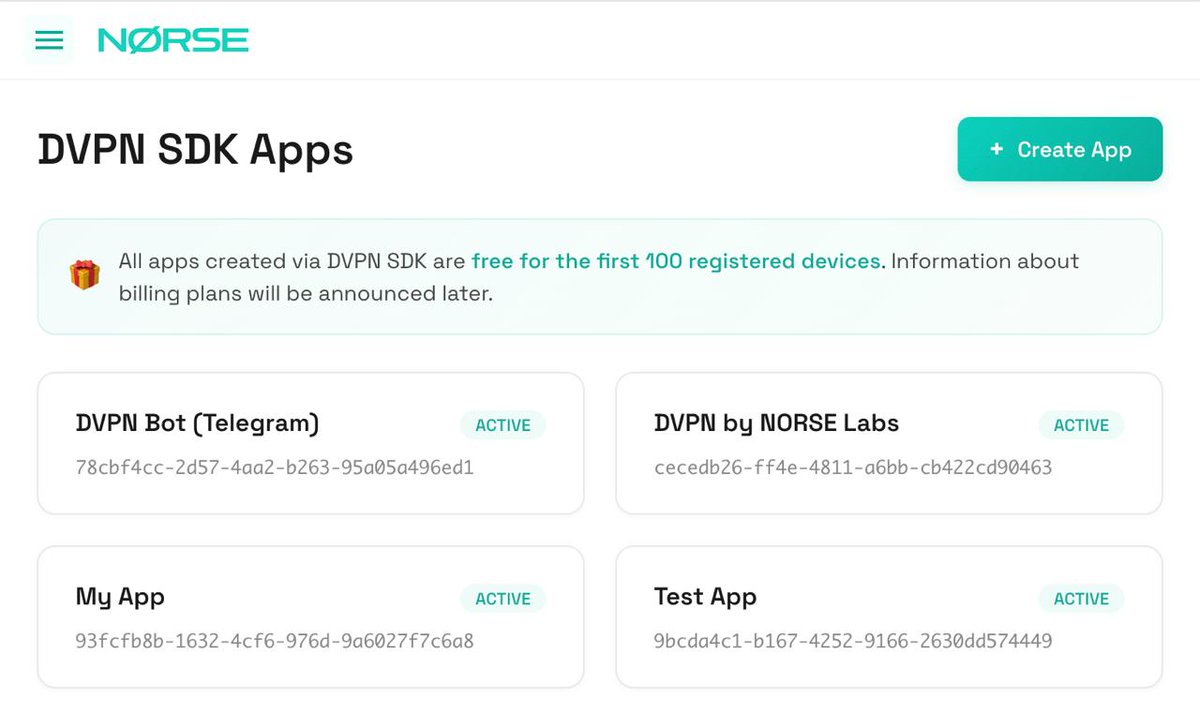Click the NORSE logo

(173, 40)
